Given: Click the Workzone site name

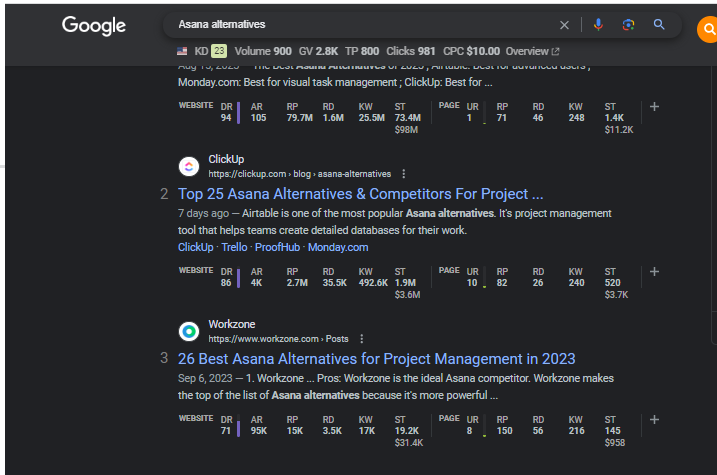Looking at the screenshot, I should coord(232,324).
